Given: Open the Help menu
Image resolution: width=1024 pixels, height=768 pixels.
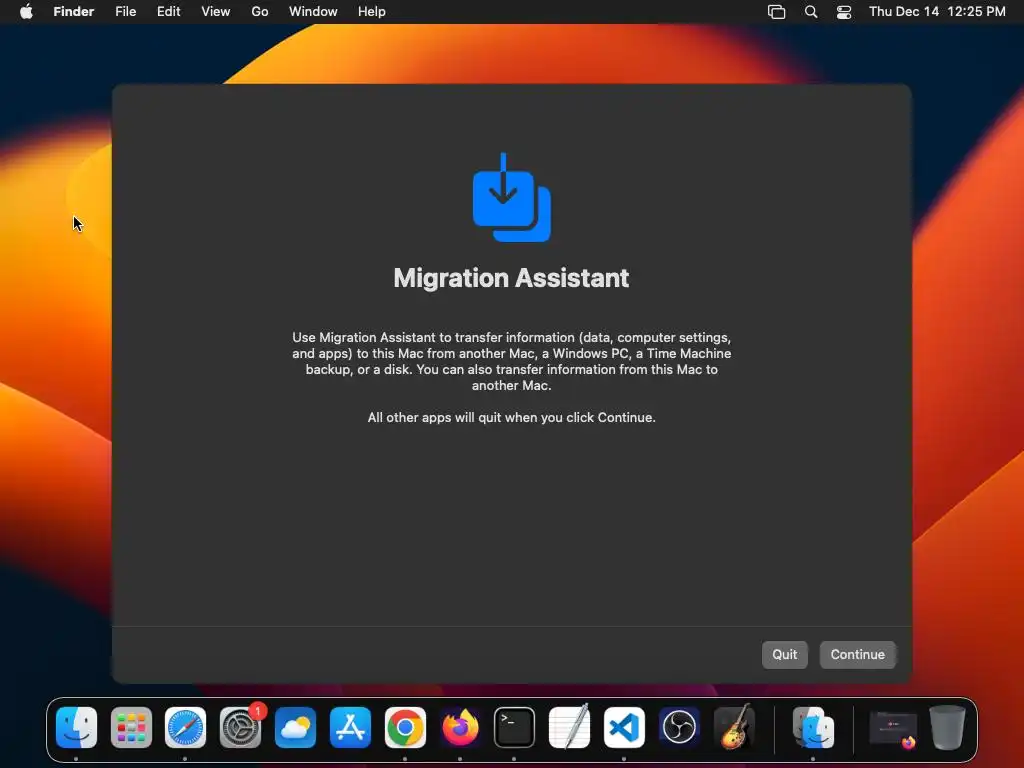Looking at the screenshot, I should pyautogui.click(x=372, y=12).
